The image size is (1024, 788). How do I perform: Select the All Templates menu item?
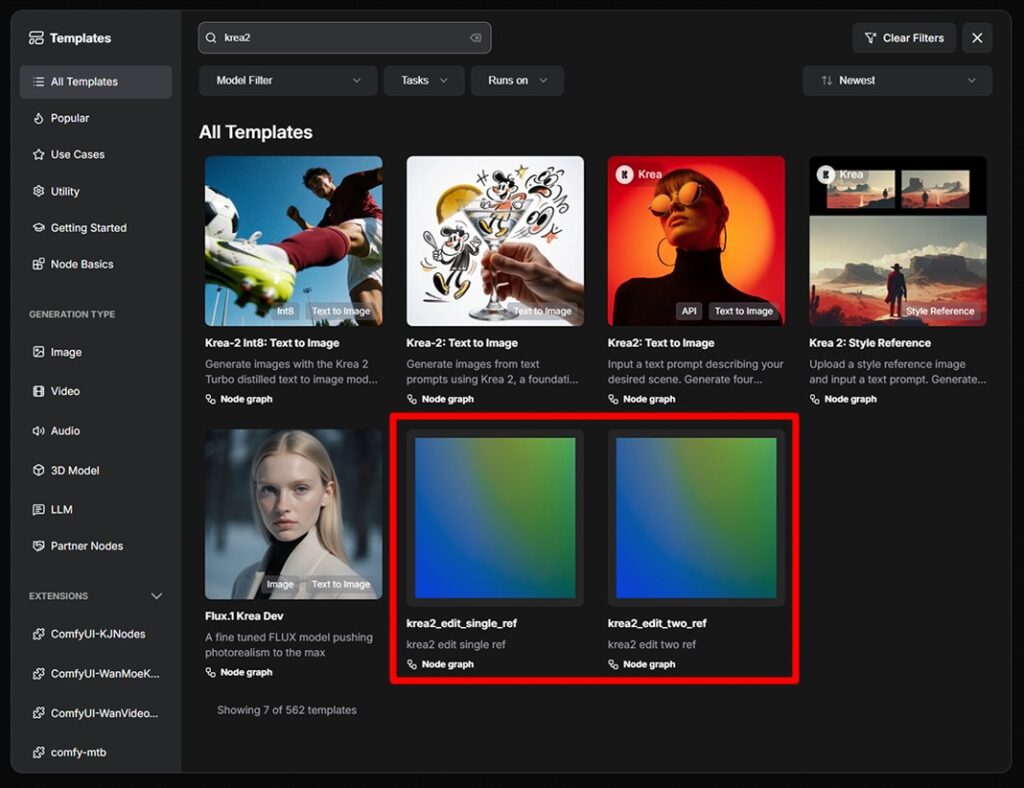tap(95, 82)
